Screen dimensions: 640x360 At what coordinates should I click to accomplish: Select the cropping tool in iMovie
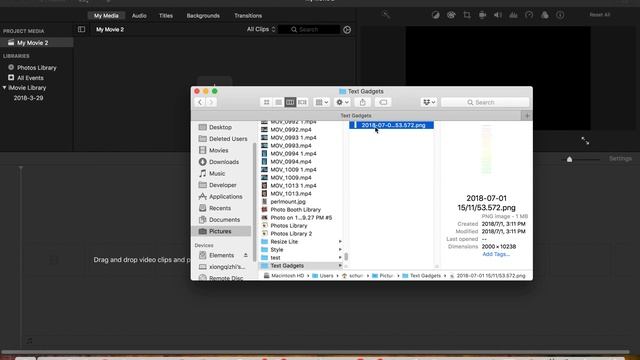pos(467,15)
